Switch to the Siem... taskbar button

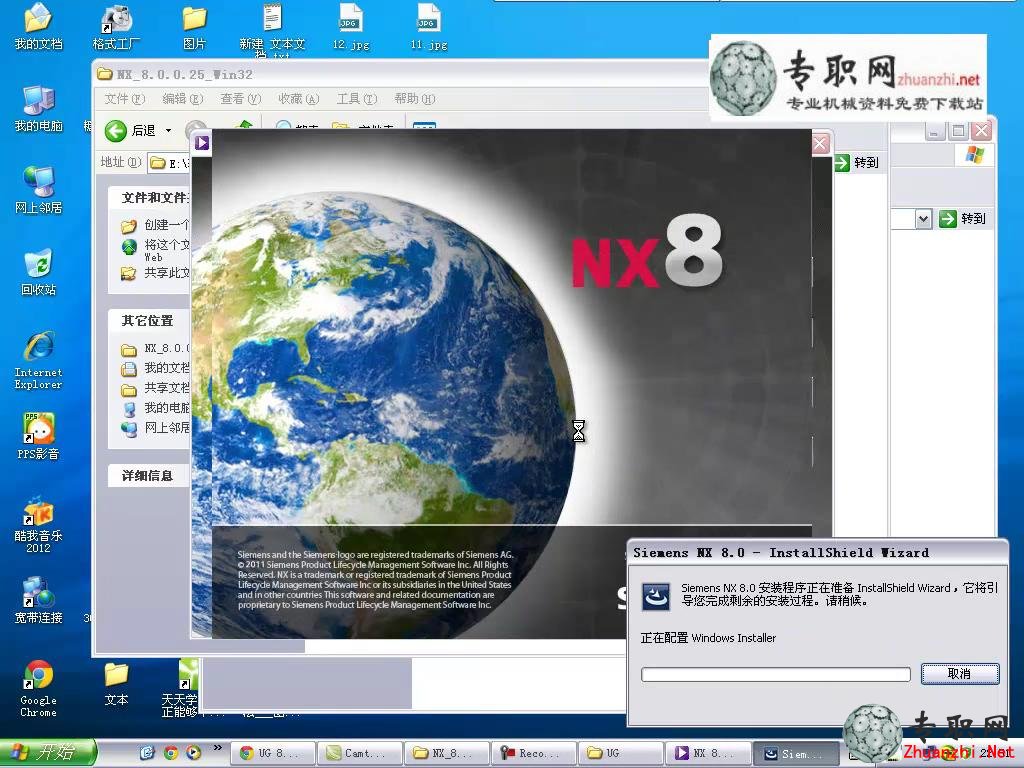795,753
